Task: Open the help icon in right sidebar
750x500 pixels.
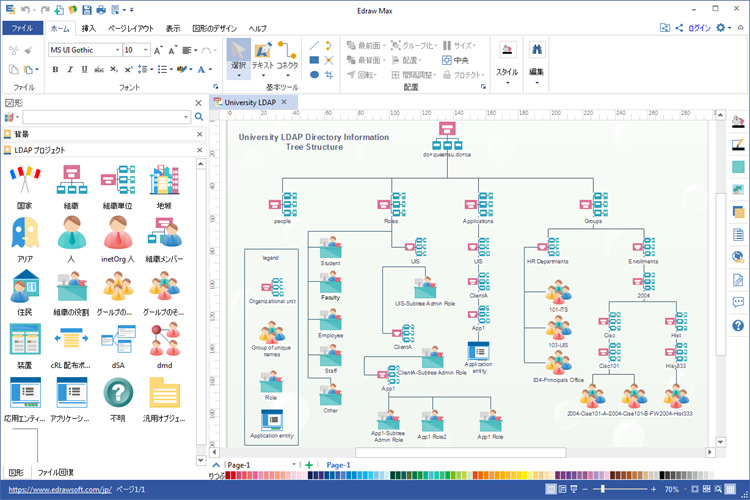Action: (x=738, y=325)
